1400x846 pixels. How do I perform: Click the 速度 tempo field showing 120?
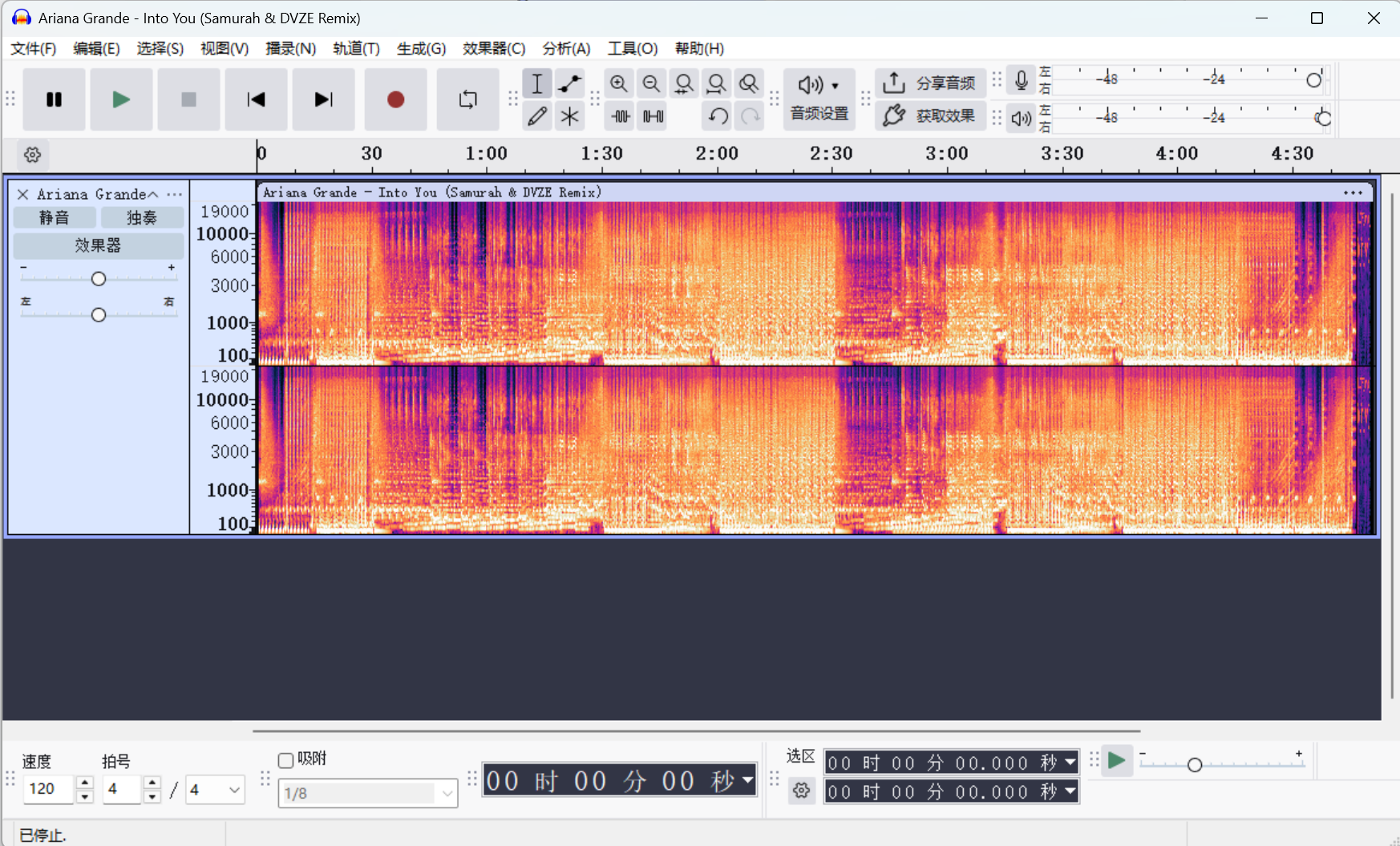48,789
